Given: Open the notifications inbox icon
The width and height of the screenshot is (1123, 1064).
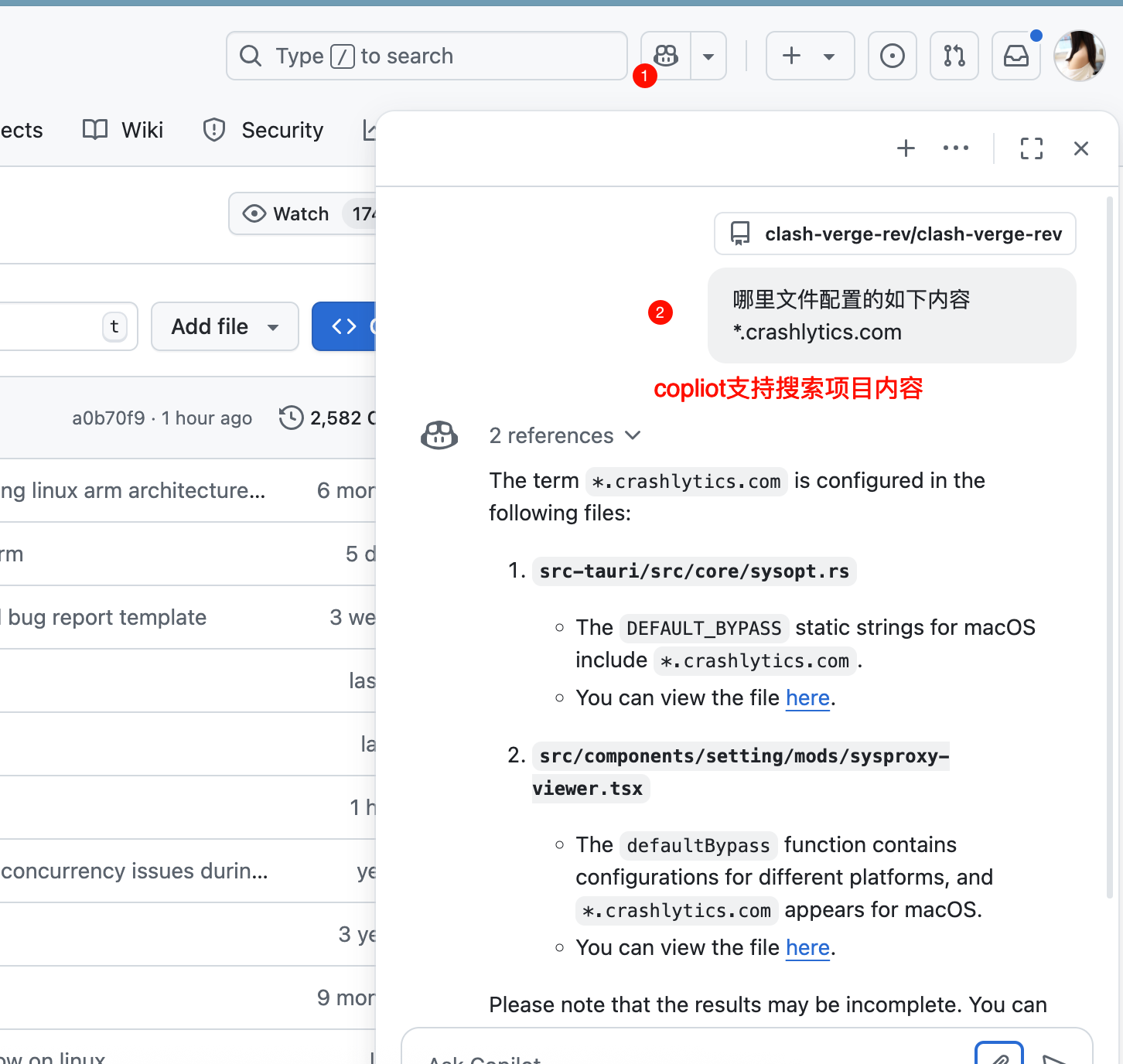Looking at the screenshot, I should coord(1015,56).
